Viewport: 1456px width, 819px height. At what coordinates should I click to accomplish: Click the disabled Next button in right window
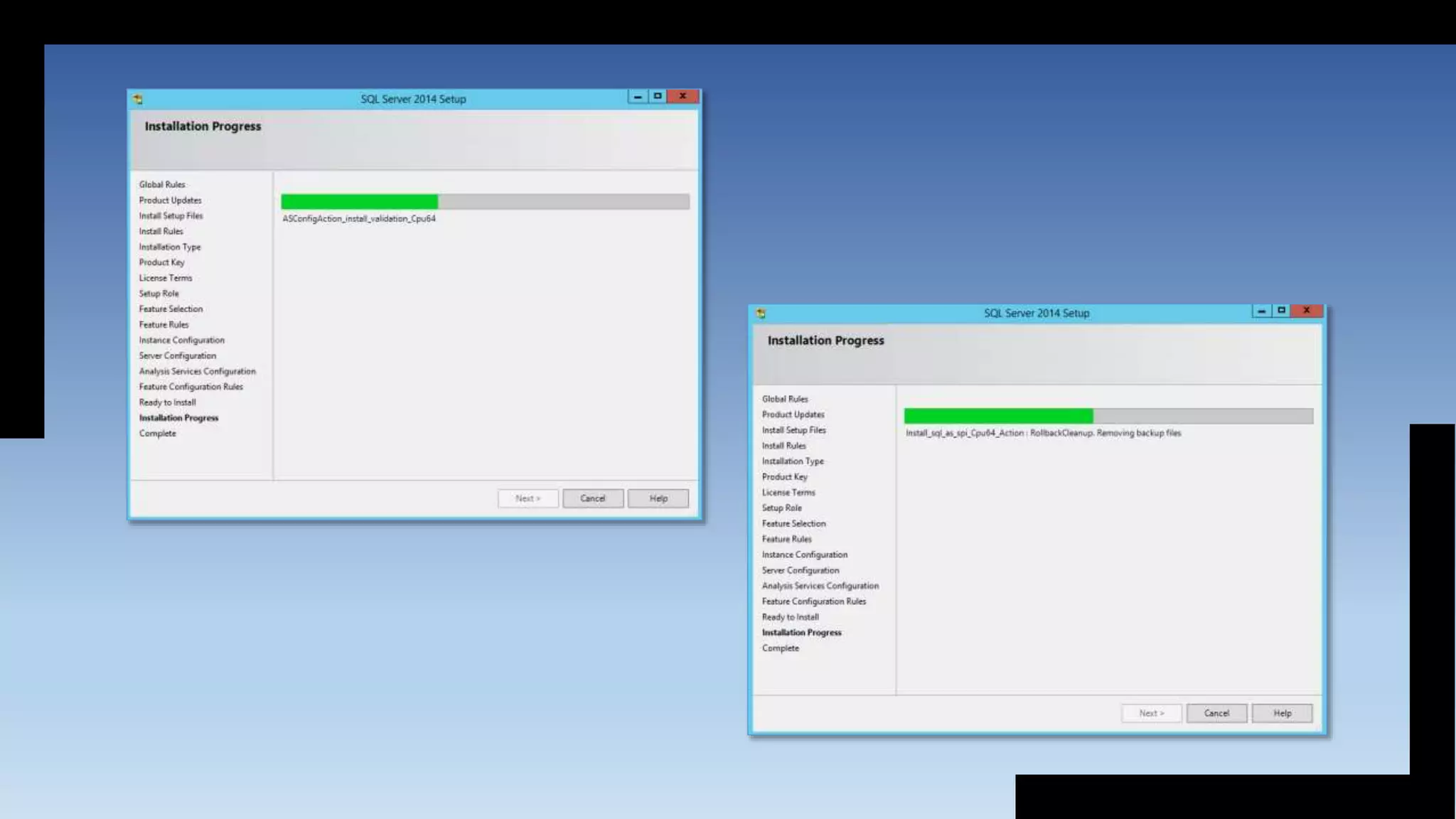tap(1151, 713)
